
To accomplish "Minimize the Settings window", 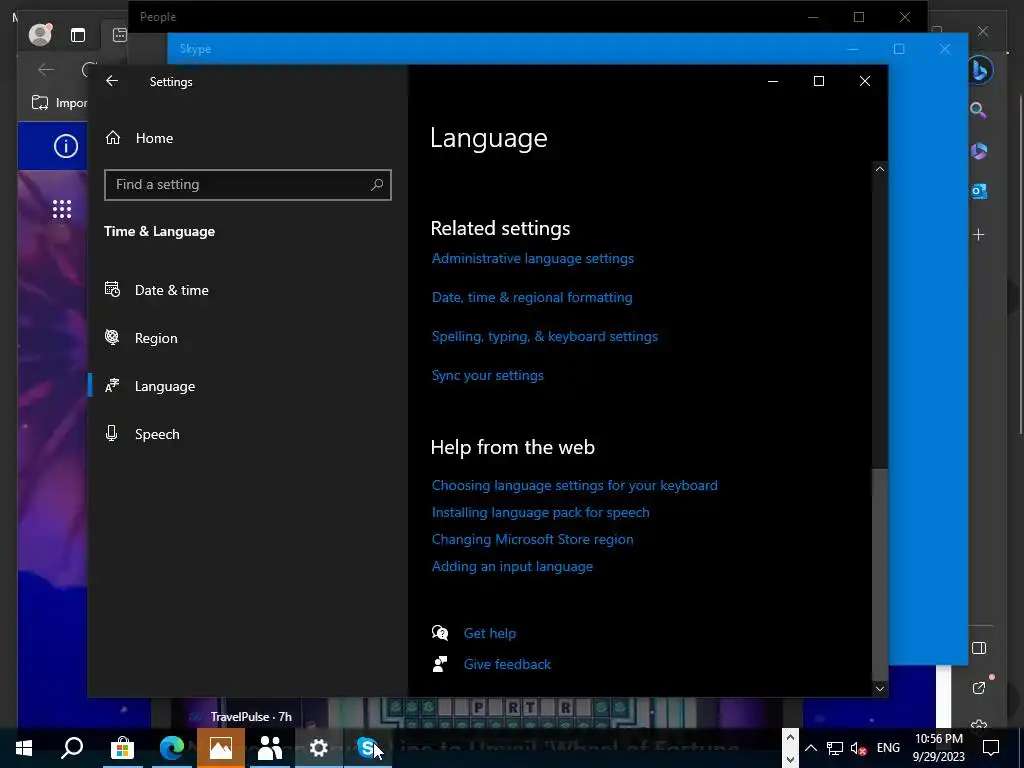I will [773, 81].
